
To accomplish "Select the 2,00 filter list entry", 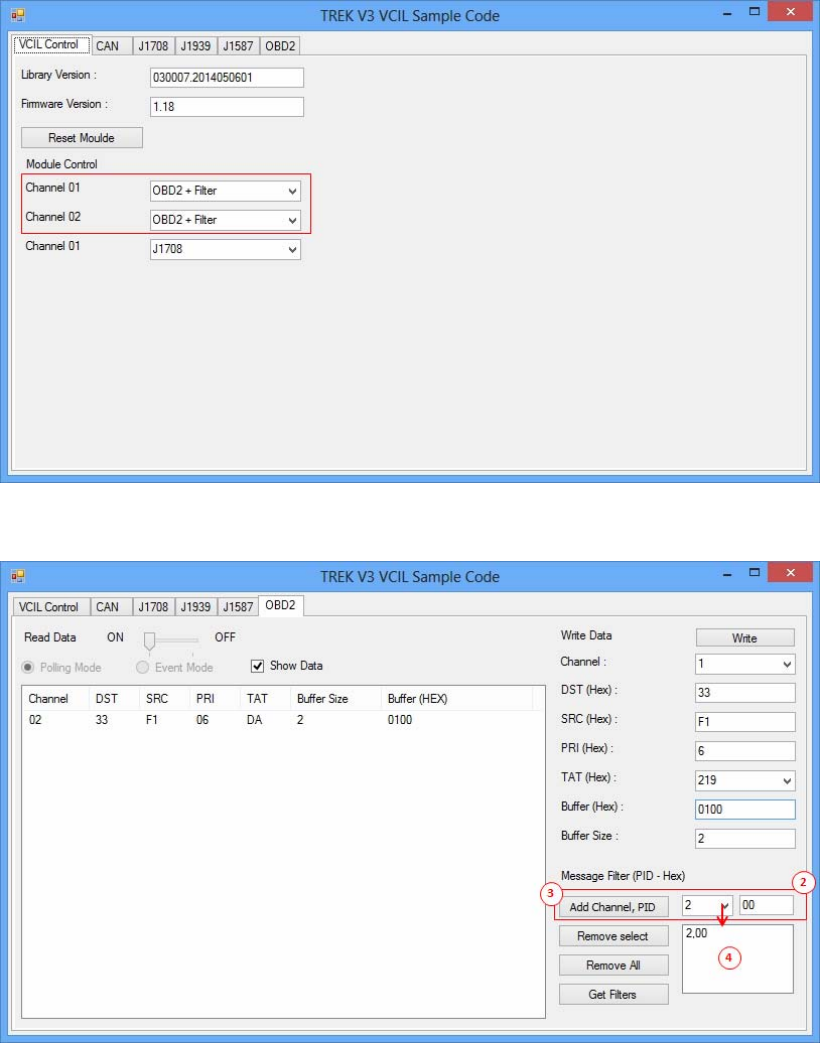I will click(696, 933).
